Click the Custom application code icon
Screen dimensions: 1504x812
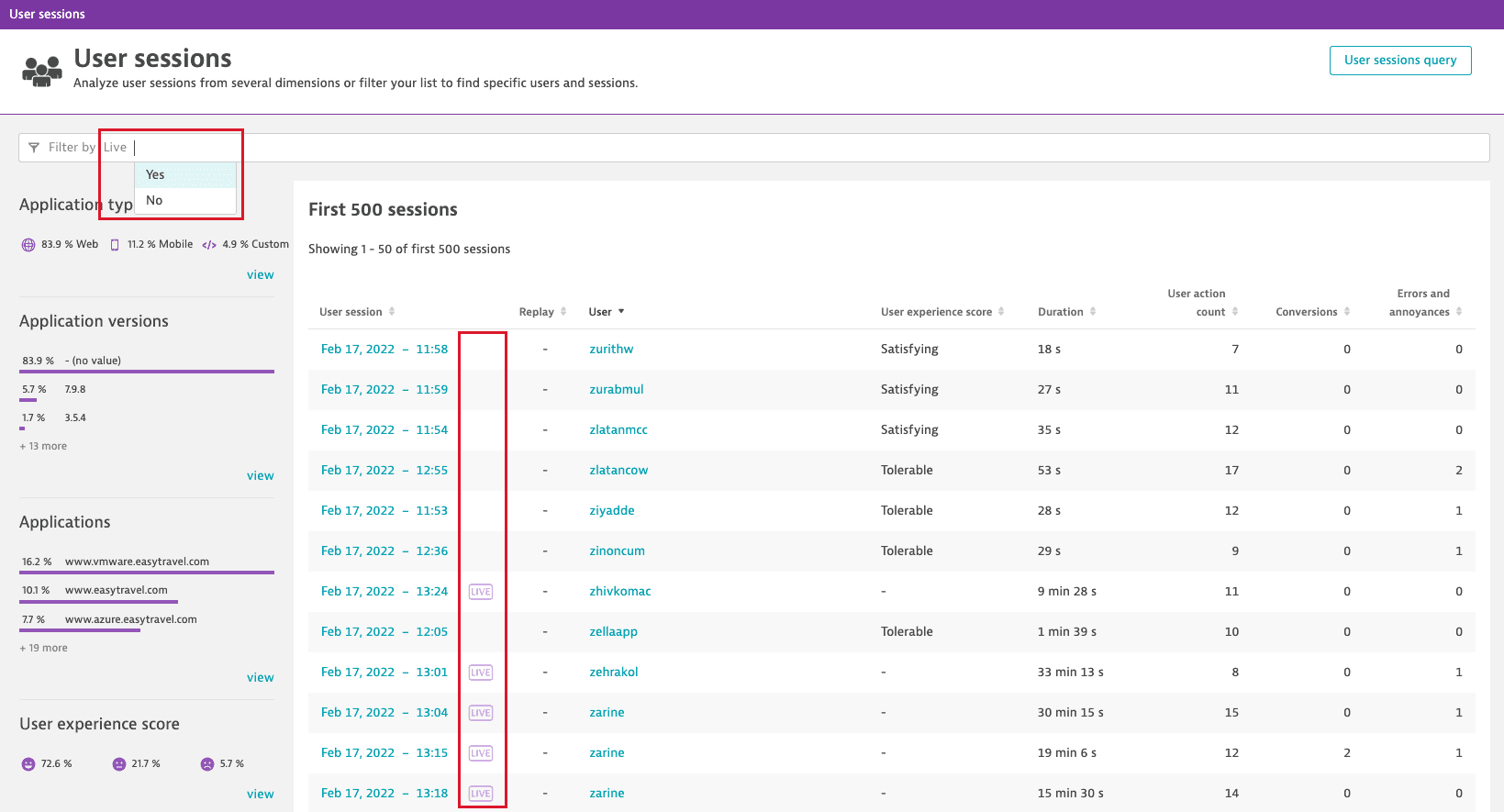coord(209,245)
